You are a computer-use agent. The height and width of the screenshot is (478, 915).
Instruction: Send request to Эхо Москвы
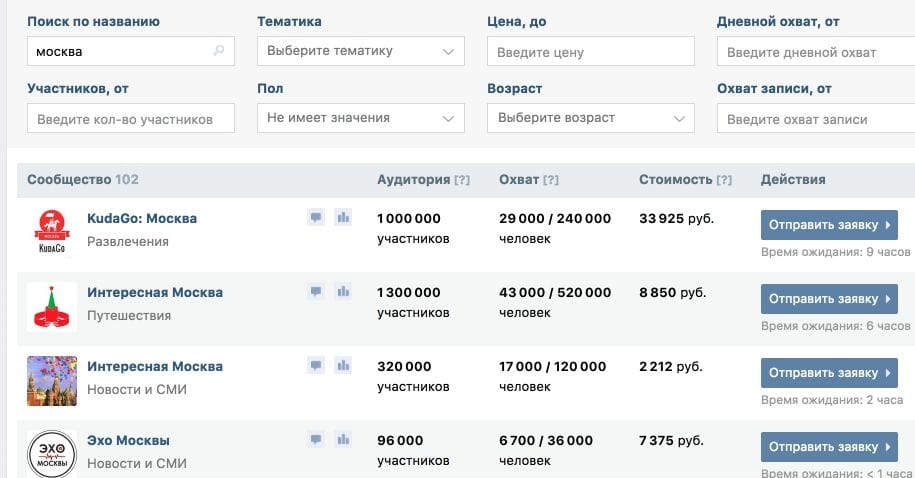[x=829, y=446]
